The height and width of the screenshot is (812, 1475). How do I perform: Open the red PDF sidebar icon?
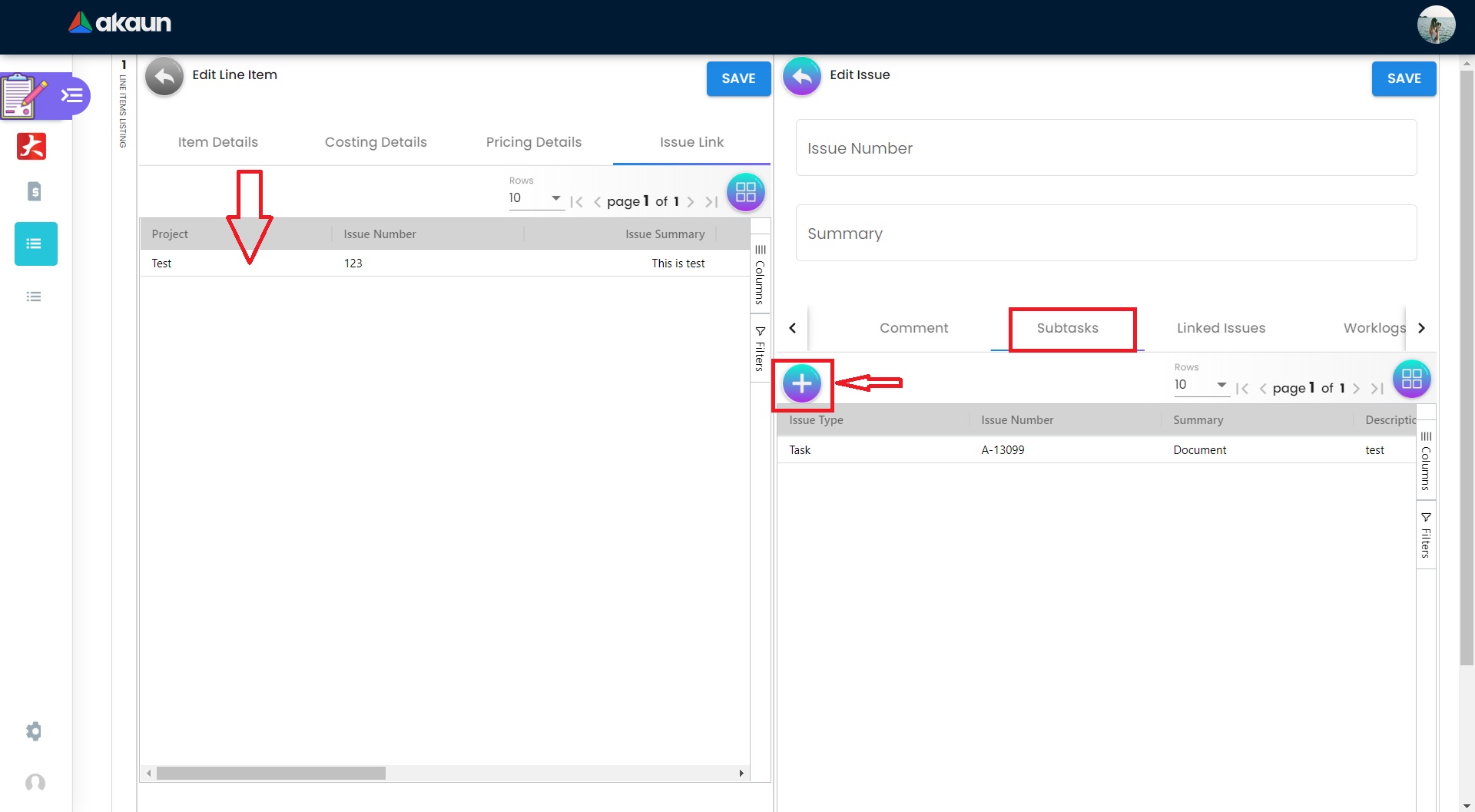click(31, 146)
